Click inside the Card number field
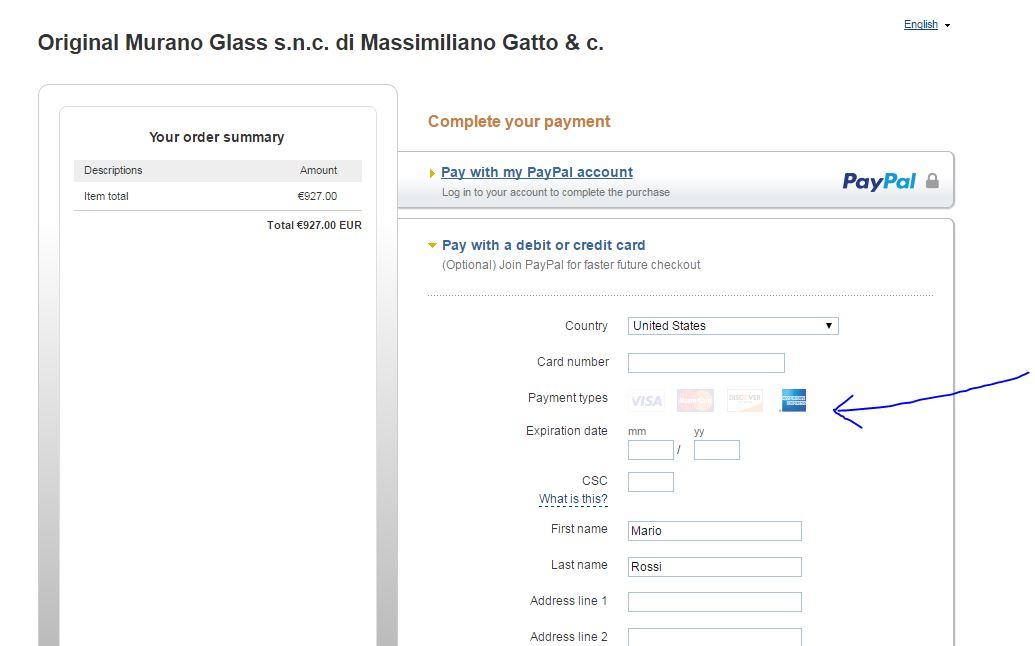 pos(706,362)
